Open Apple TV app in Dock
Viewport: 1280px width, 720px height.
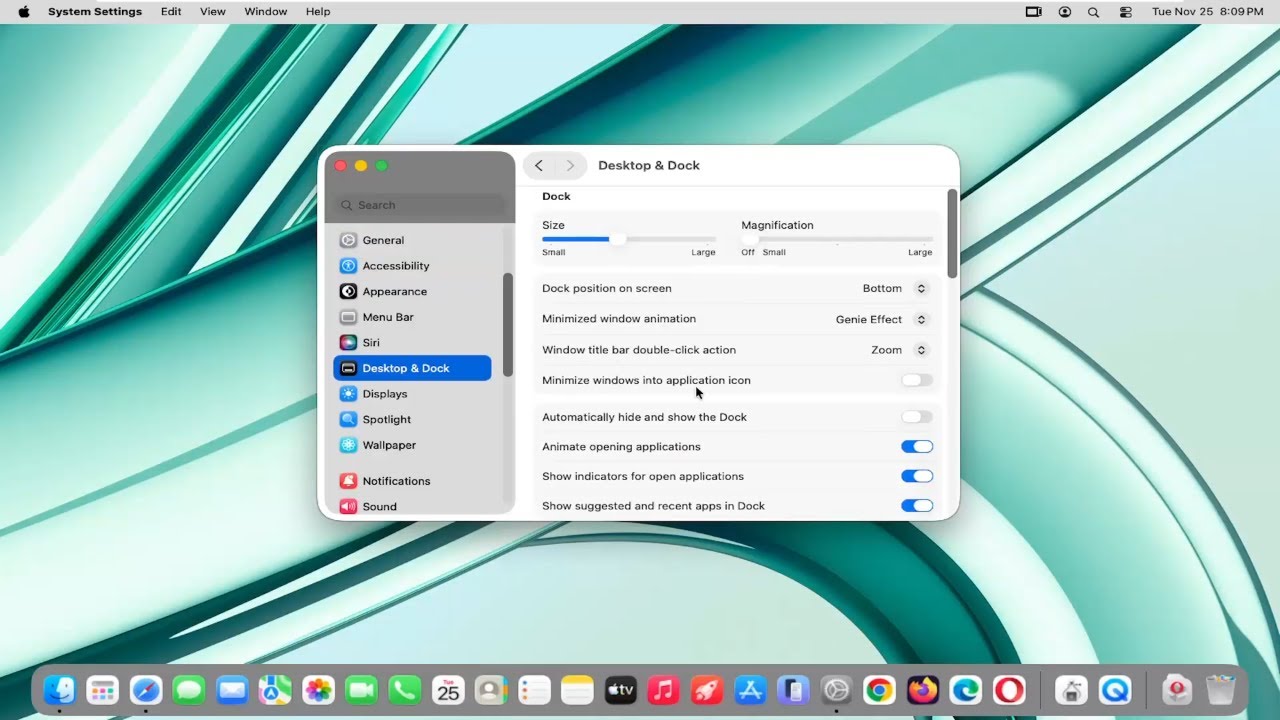click(621, 690)
